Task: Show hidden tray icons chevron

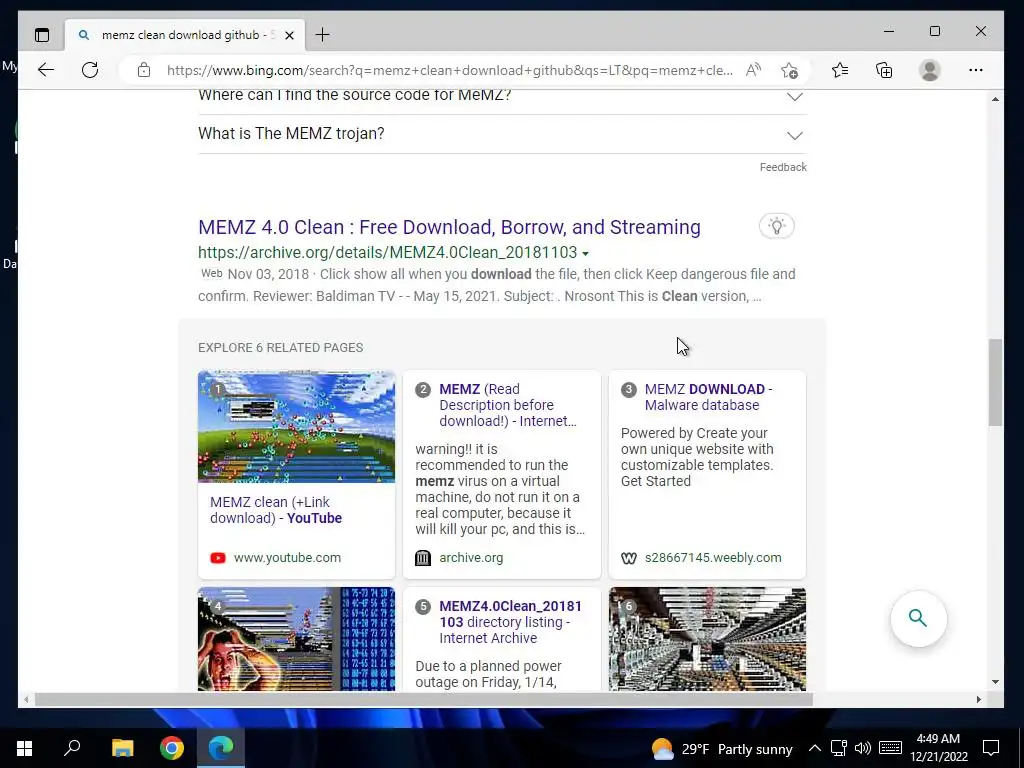Action: click(x=814, y=748)
